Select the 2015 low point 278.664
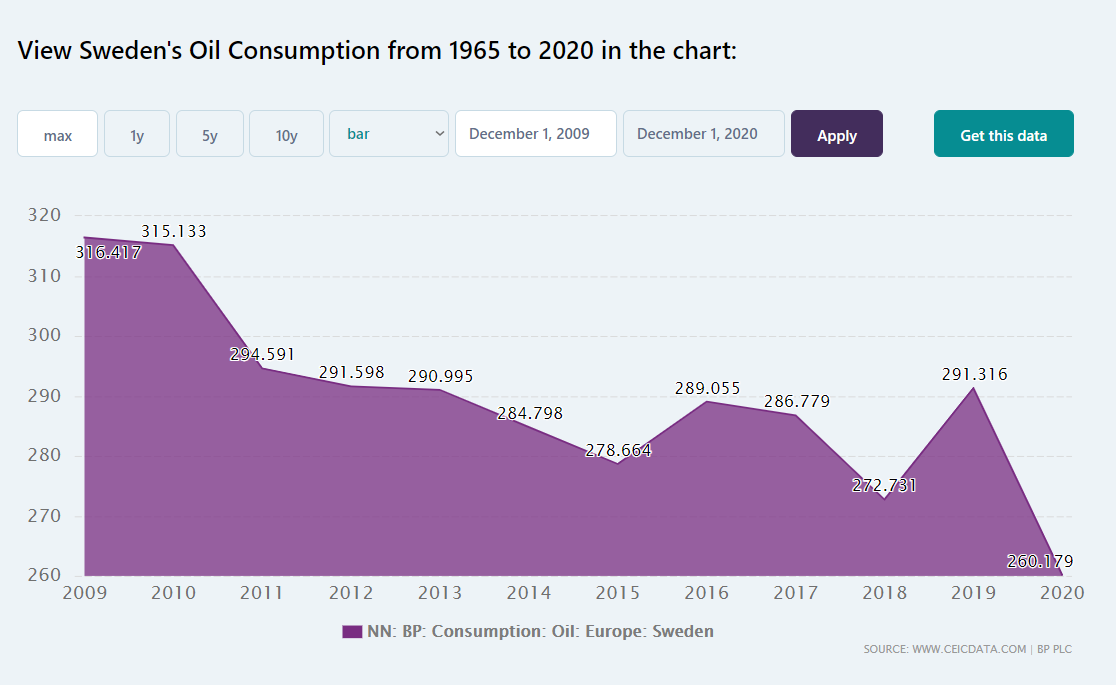 click(x=618, y=451)
